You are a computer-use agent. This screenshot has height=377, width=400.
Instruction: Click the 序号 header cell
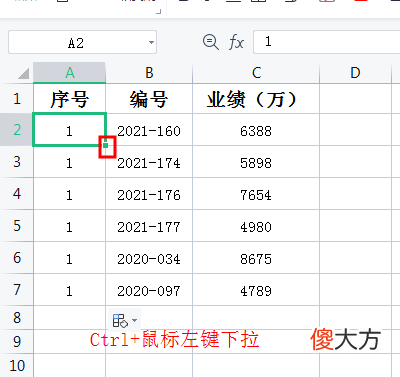coord(69,99)
